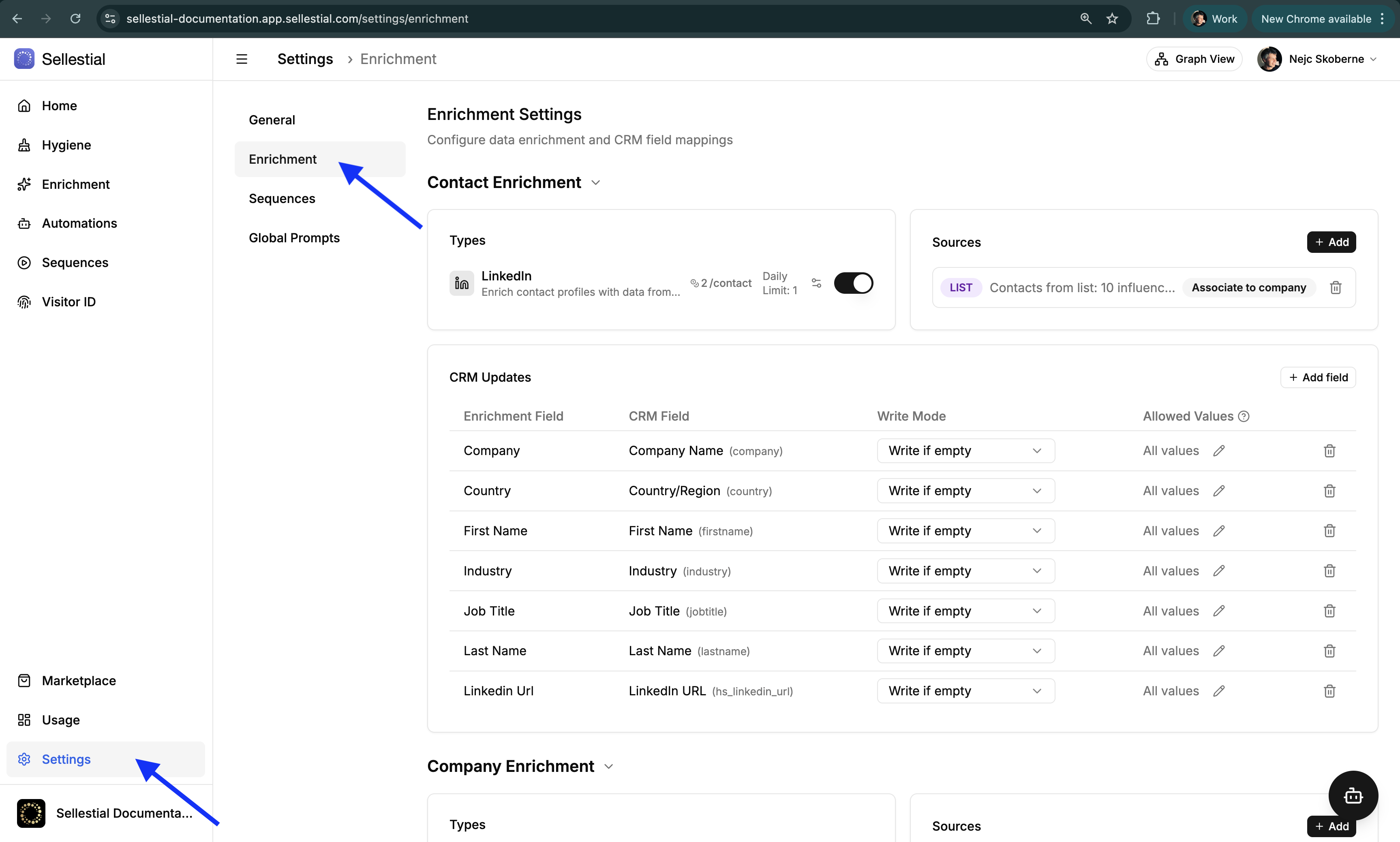Click the Allowed Values help icon
Screen dimensions: 1400x842
(1244, 417)
